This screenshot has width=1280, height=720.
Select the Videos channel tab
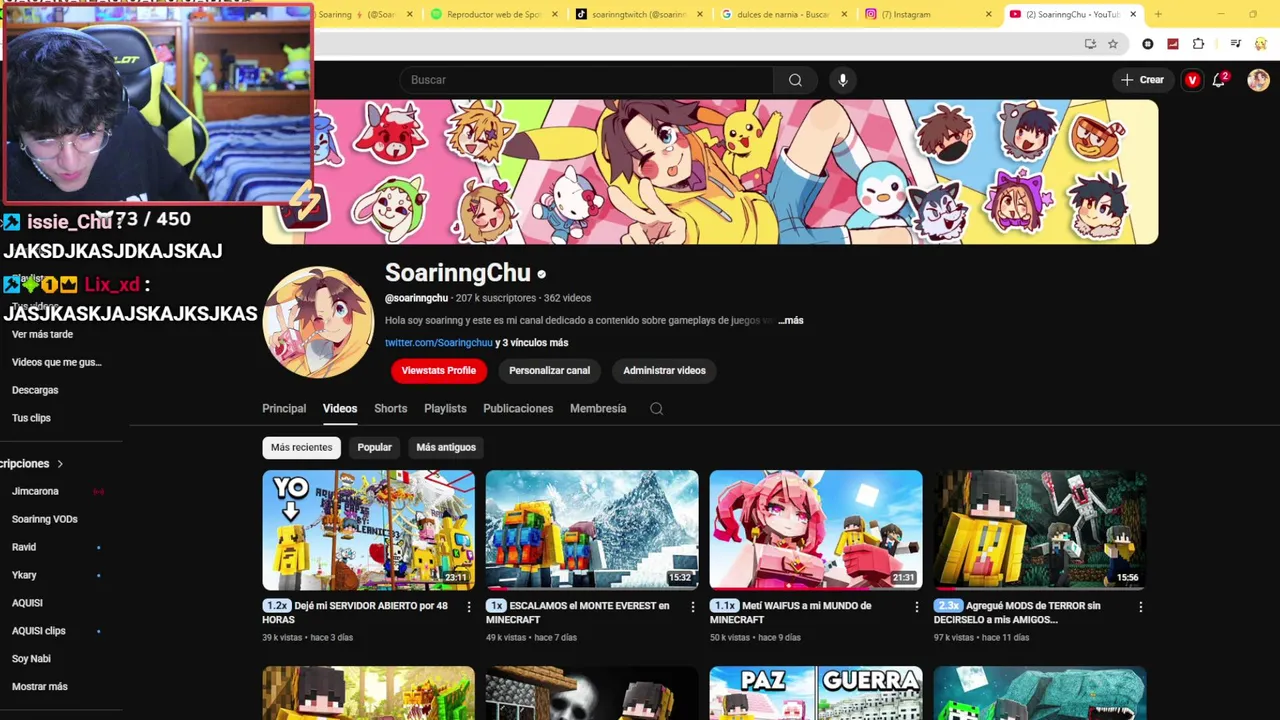tap(340, 408)
